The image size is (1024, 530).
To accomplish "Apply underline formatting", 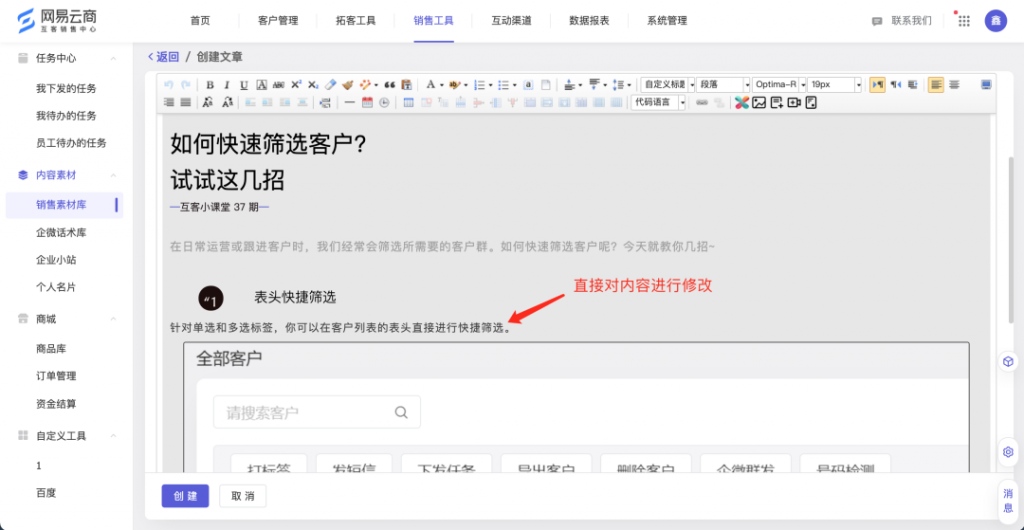I will [x=244, y=85].
